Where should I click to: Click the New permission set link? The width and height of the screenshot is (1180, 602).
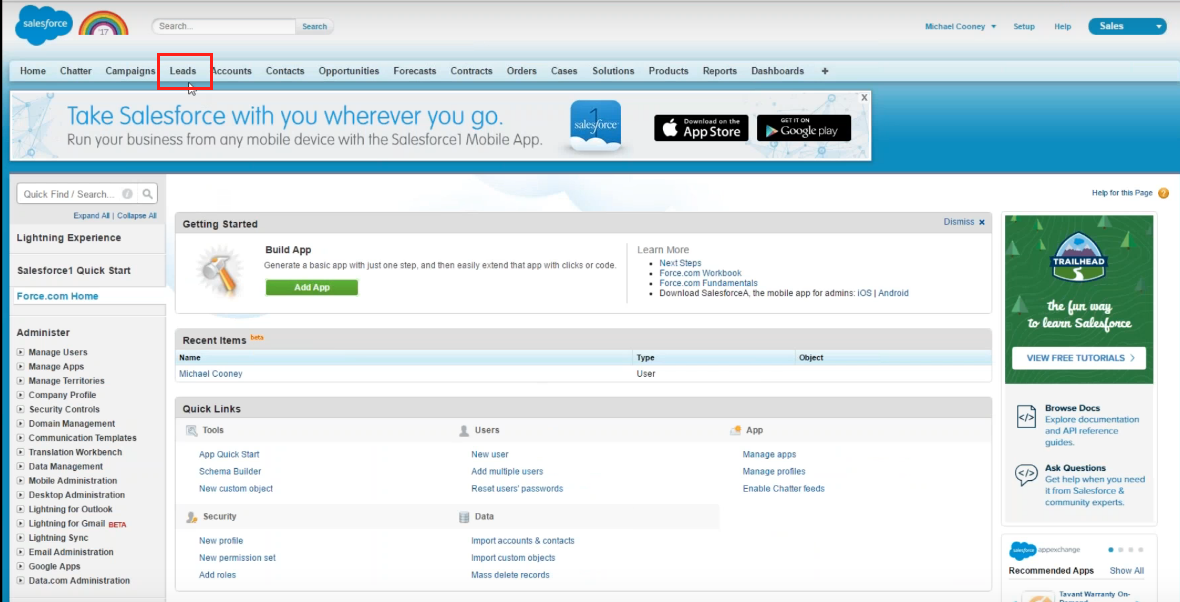[237, 558]
